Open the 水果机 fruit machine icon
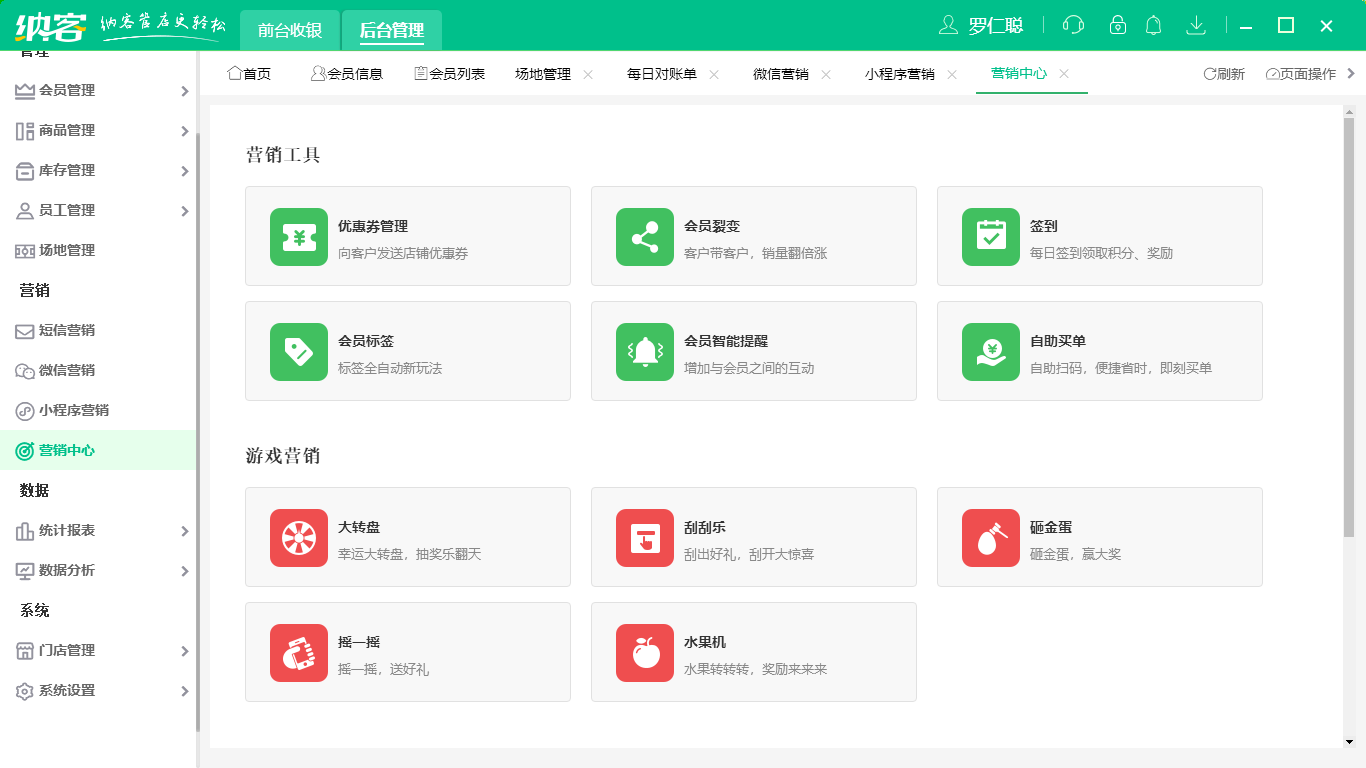The image size is (1366, 768). coord(645,652)
